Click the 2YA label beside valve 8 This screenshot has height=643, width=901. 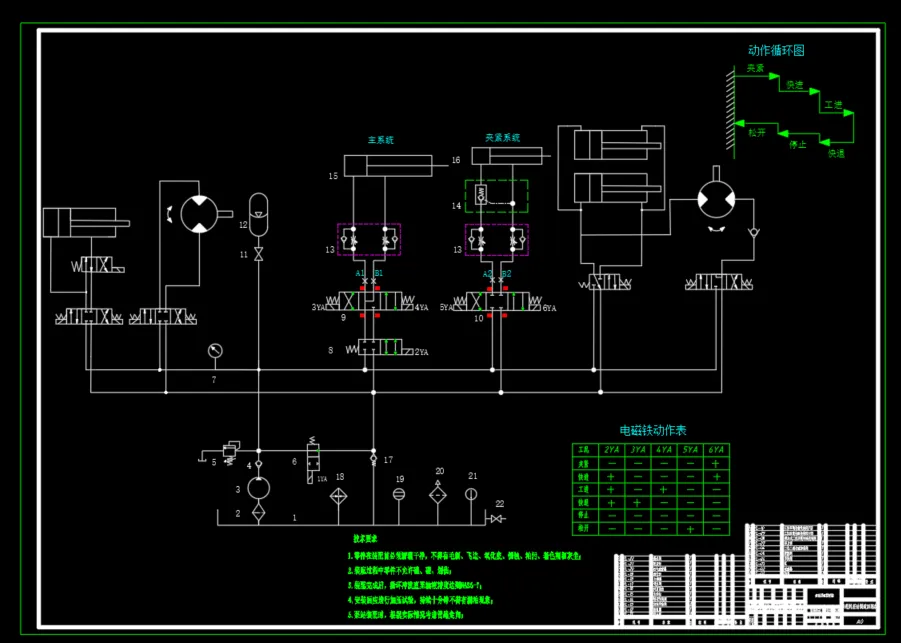(422, 352)
